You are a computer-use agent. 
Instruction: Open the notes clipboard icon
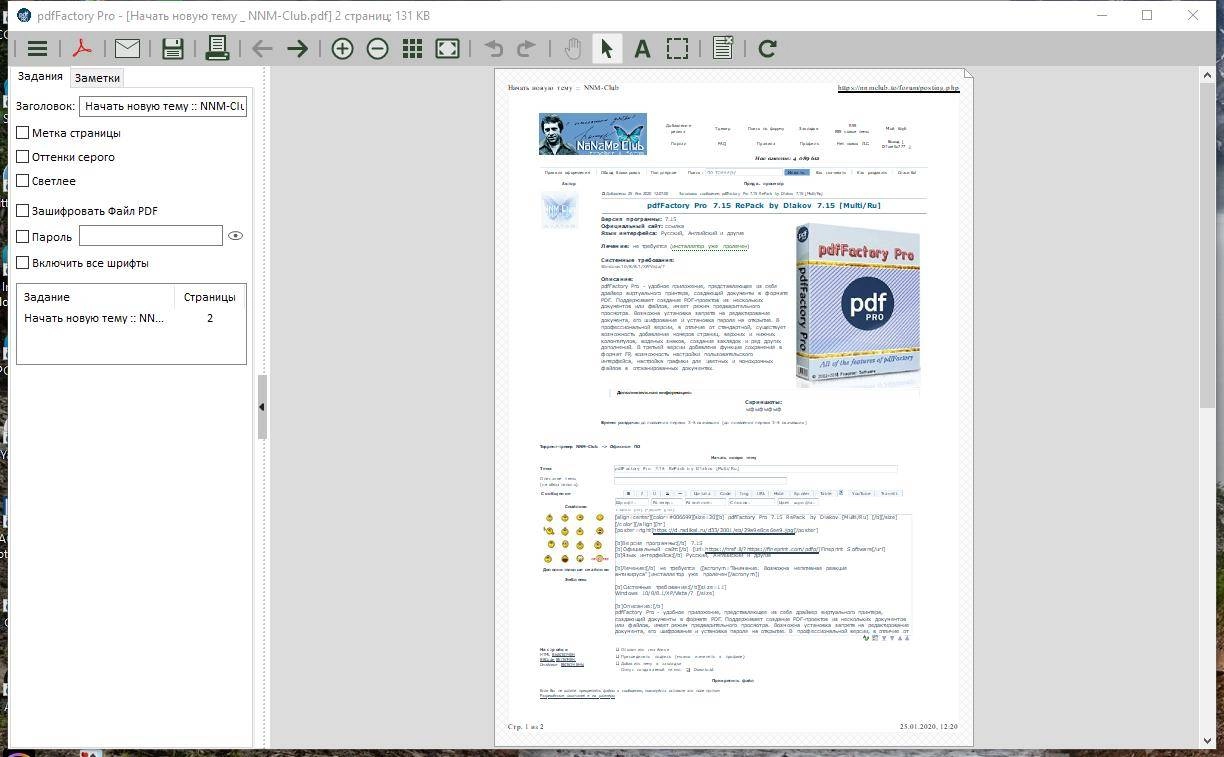[723, 48]
